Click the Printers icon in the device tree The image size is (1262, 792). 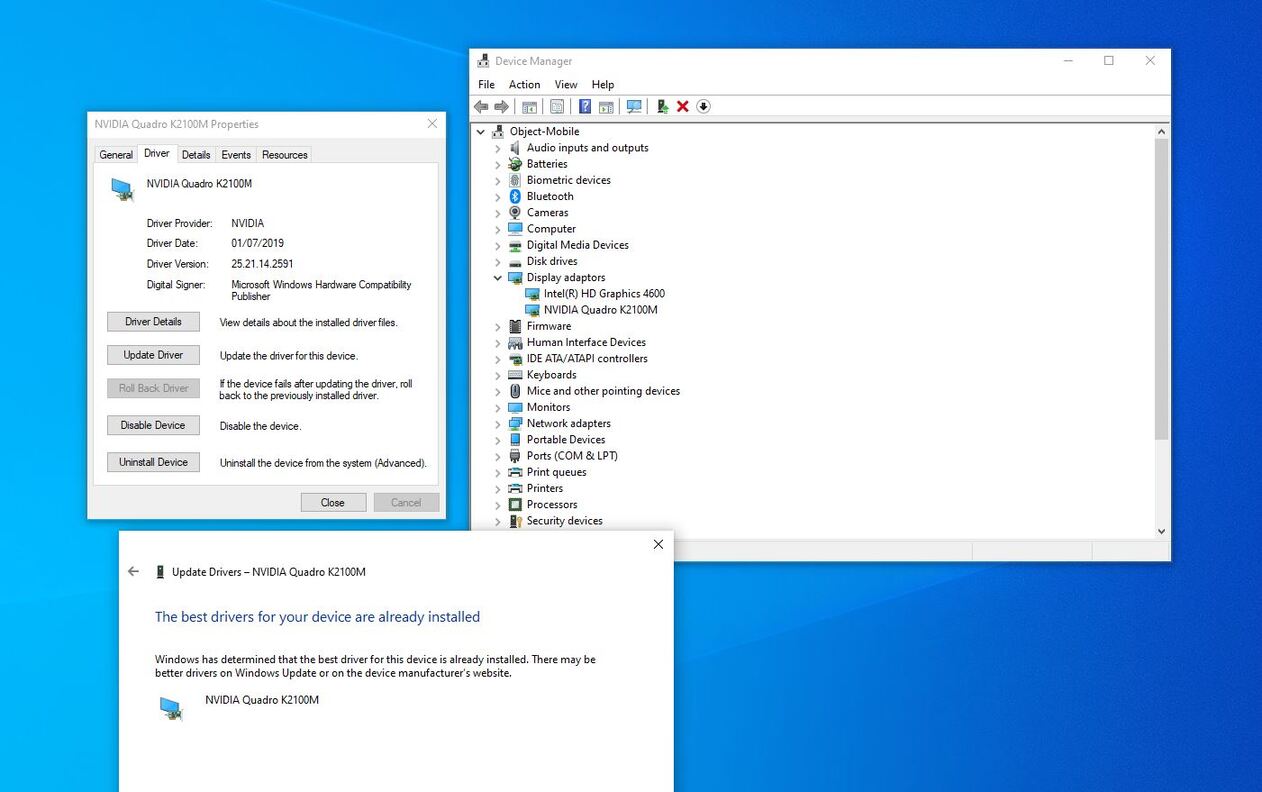(515, 488)
